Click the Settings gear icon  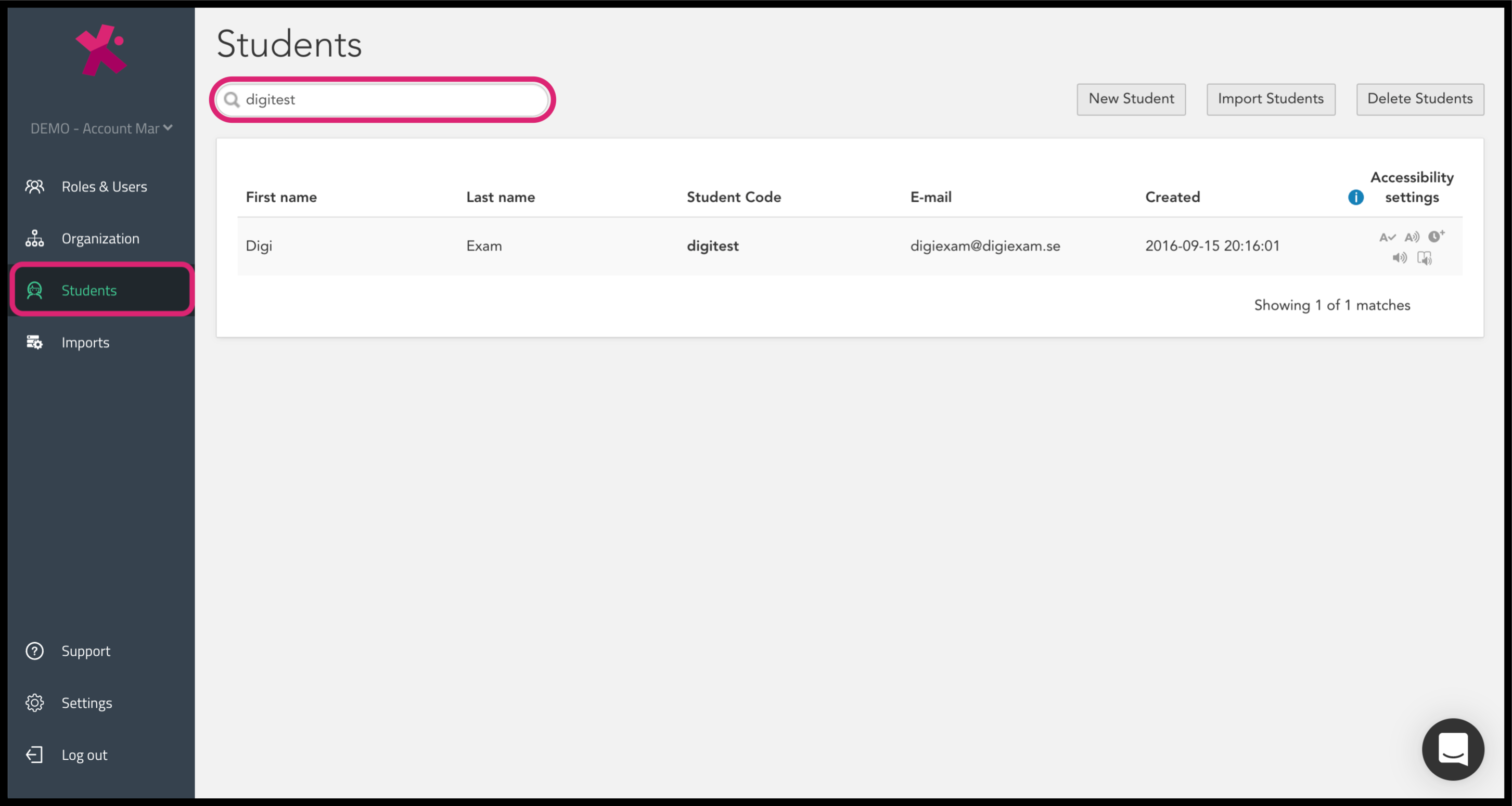click(x=35, y=703)
